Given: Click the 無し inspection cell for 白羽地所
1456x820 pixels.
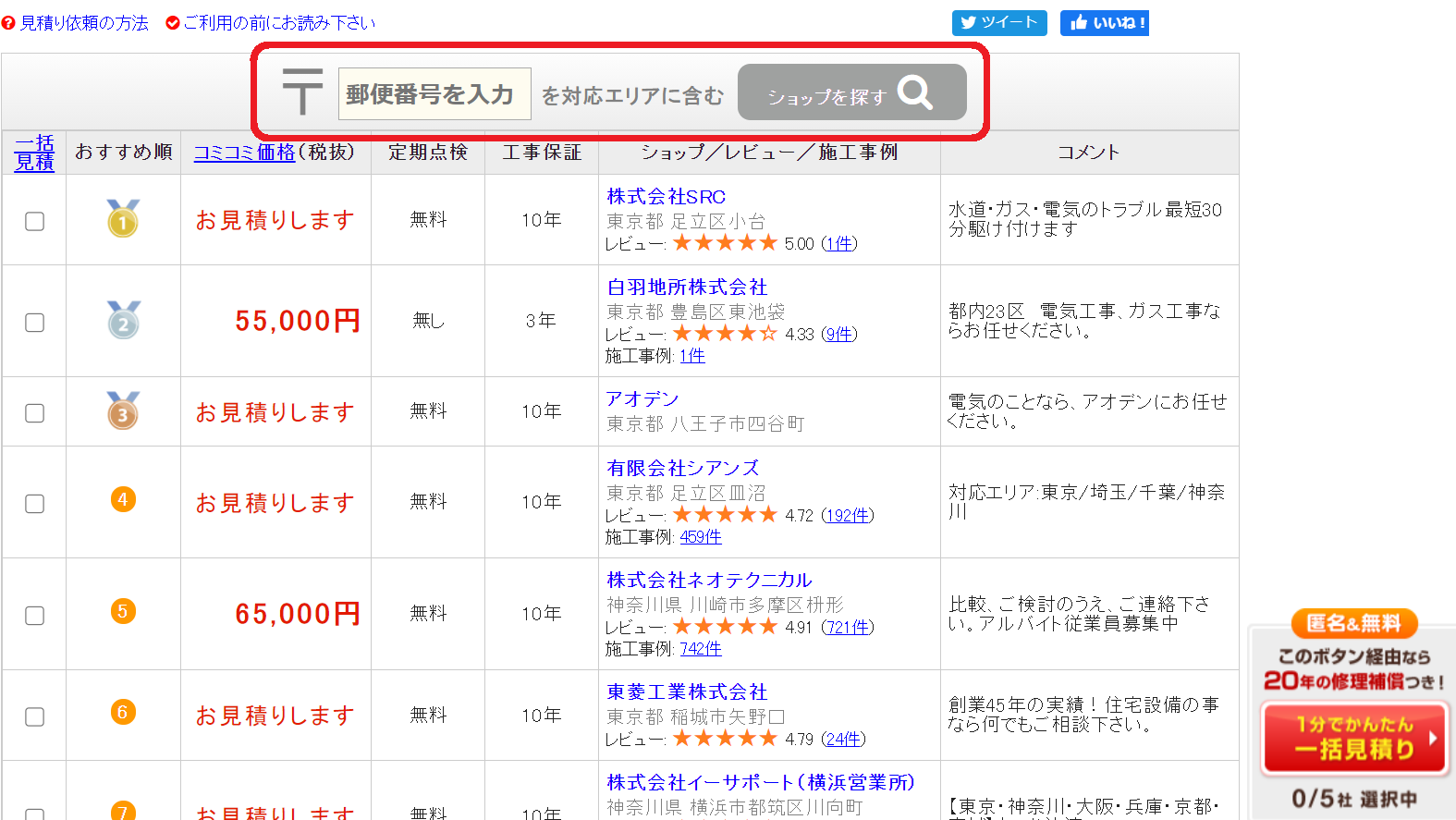Looking at the screenshot, I should click(x=428, y=321).
